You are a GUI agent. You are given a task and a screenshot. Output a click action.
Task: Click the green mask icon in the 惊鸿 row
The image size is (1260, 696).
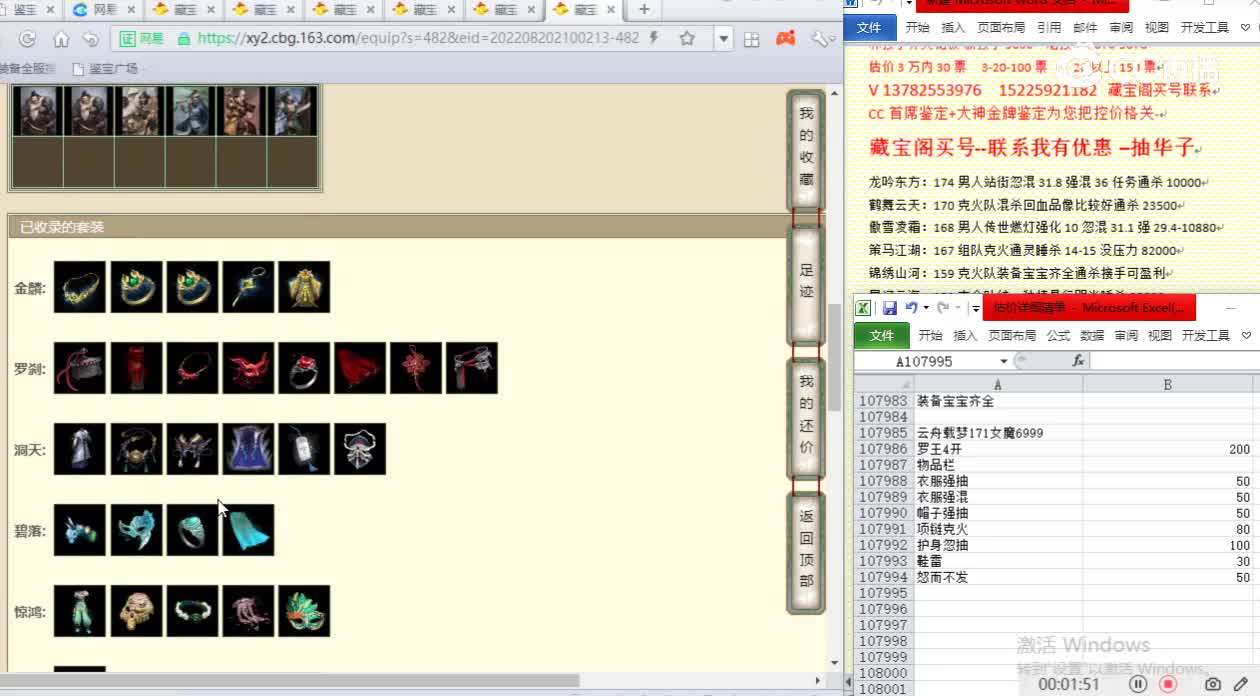(x=304, y=611)
